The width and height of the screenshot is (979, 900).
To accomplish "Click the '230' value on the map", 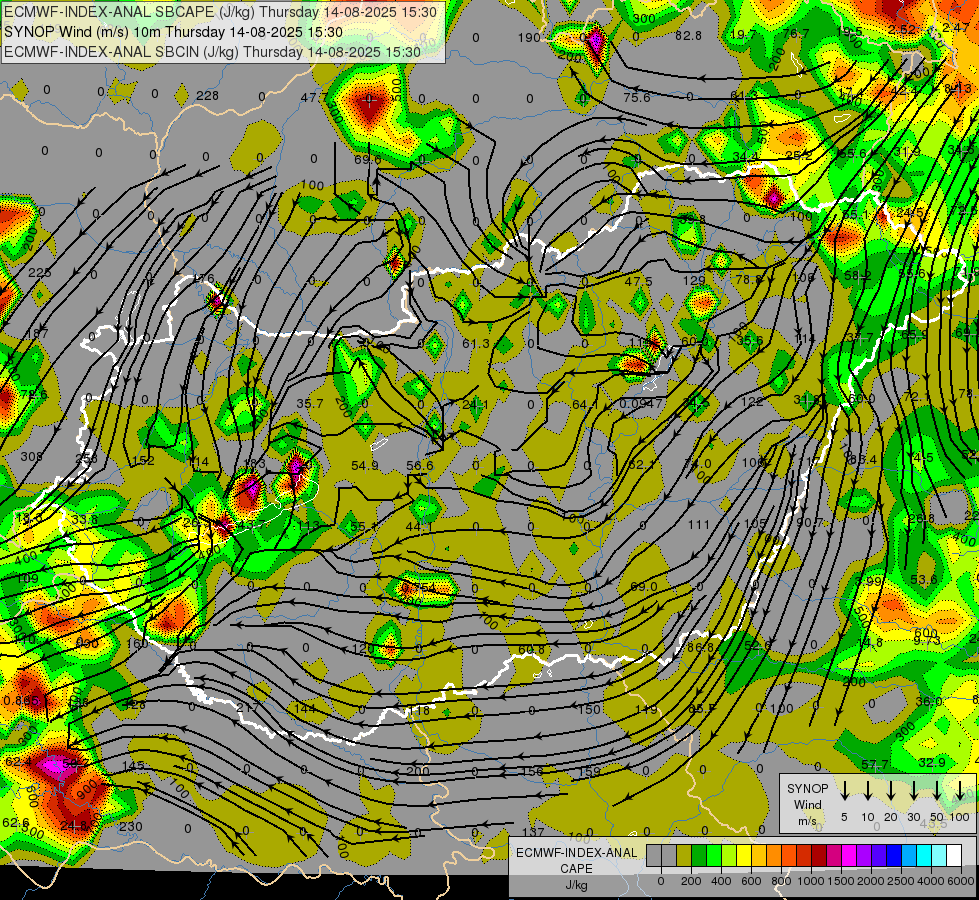I will [130, 826].
